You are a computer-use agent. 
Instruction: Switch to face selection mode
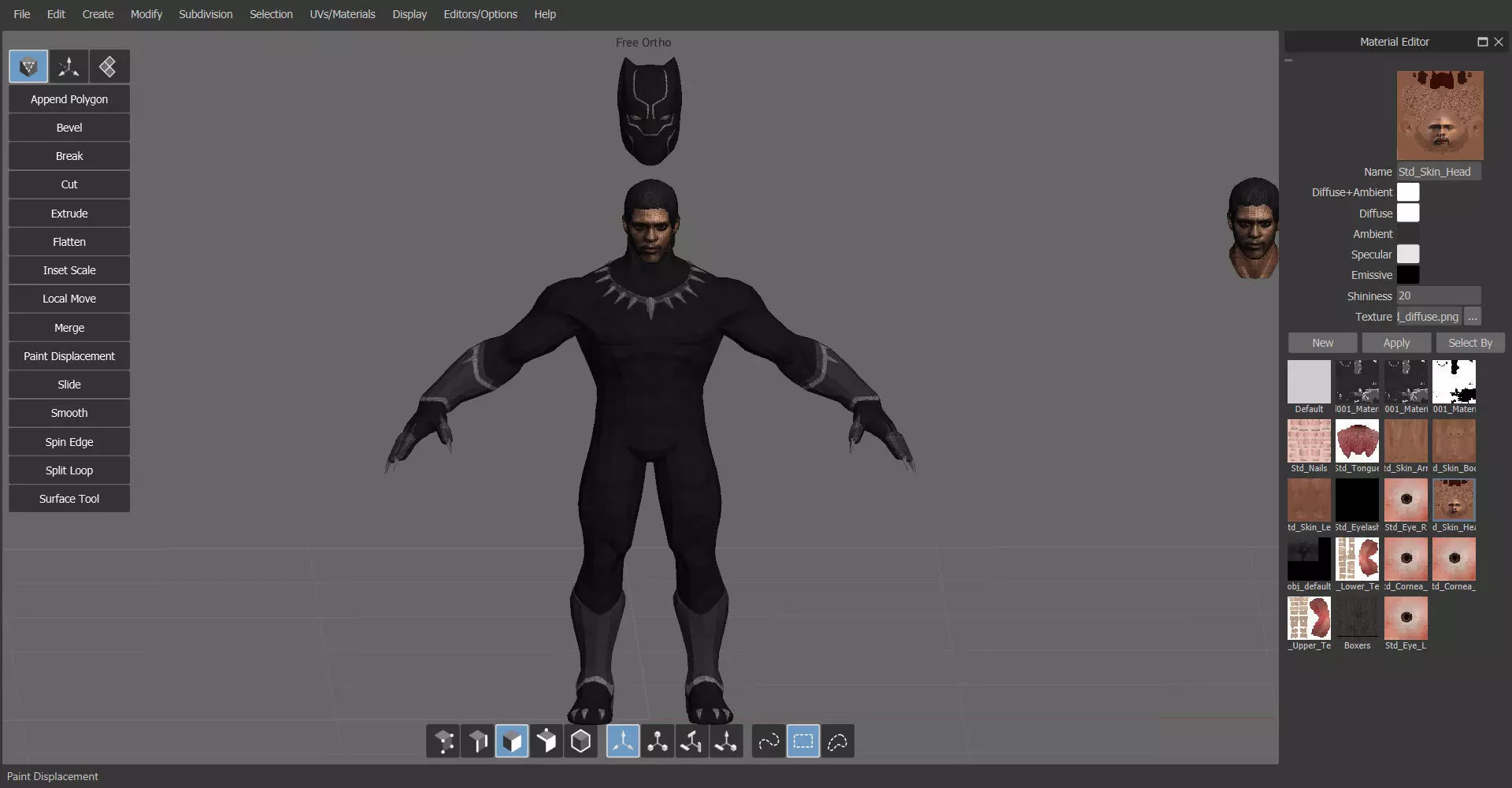point(512,742)
